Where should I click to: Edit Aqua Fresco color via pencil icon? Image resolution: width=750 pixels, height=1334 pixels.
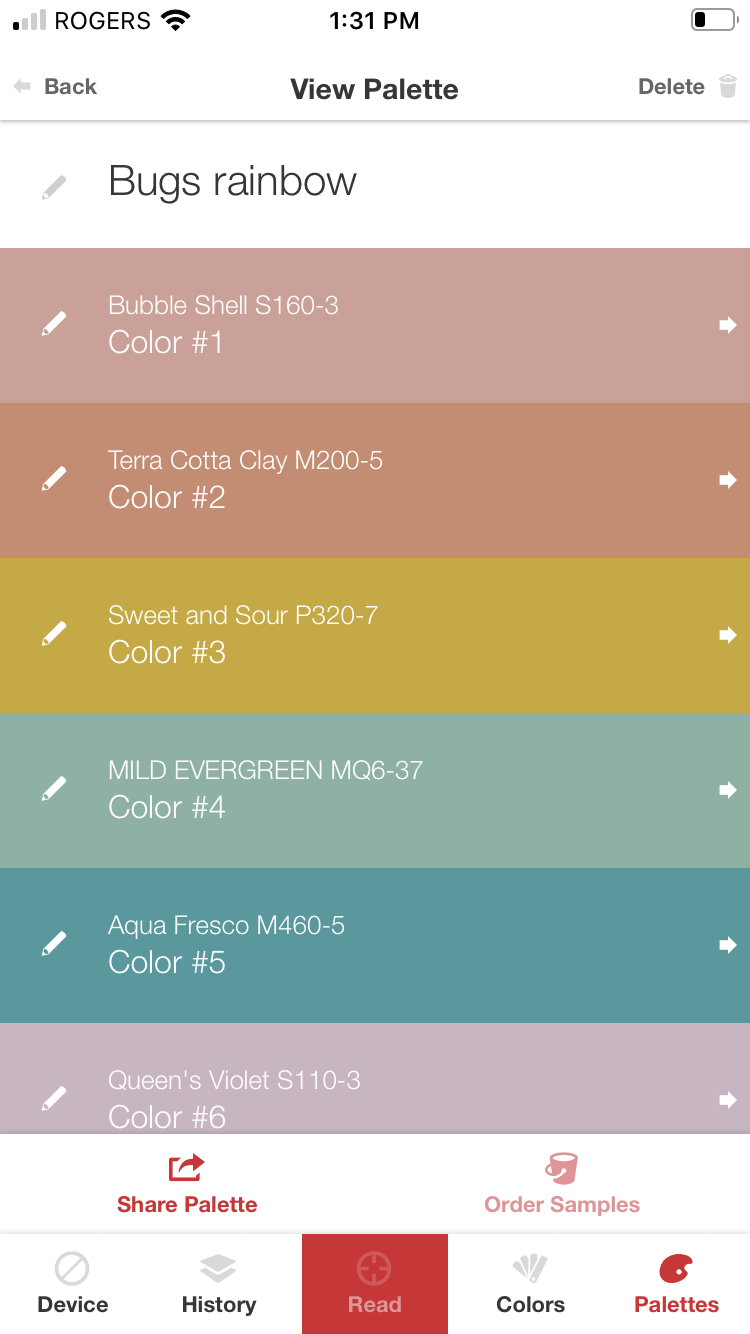tap(55, 944)
